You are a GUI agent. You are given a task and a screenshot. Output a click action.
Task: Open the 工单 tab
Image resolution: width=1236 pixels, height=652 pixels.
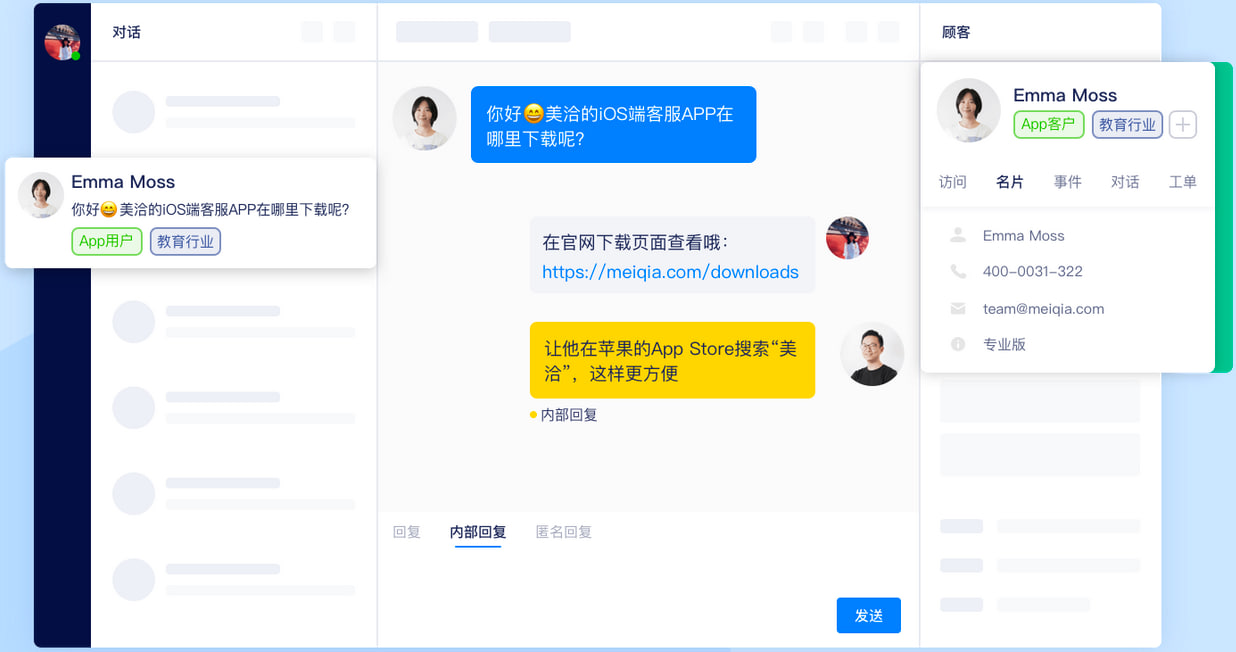pos(1183,182)
